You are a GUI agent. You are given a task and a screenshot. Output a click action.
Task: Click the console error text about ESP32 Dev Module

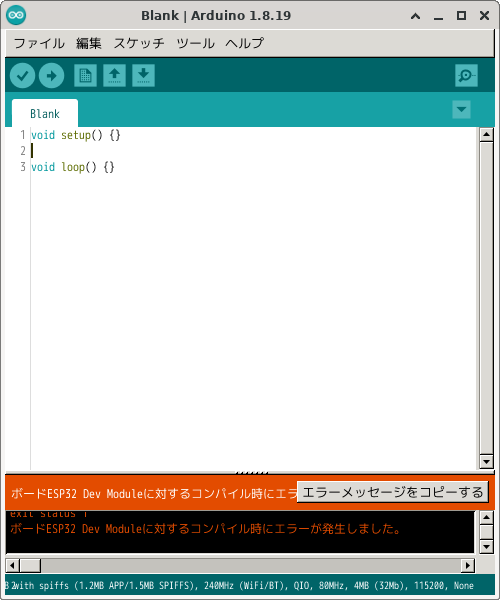pyautogui.click(x=205, y=529)
